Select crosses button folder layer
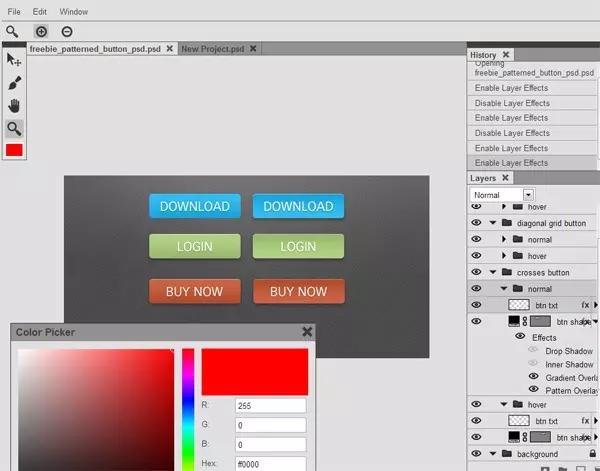 click(532, 272)
